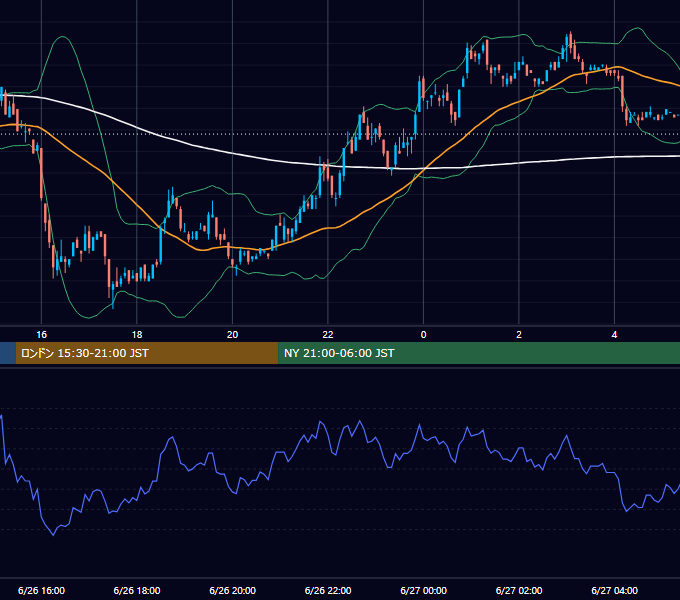Click the NY 21:00-06:00 JST session bar
The width and height of the screenshot is (680, 600).
(479, 353)
